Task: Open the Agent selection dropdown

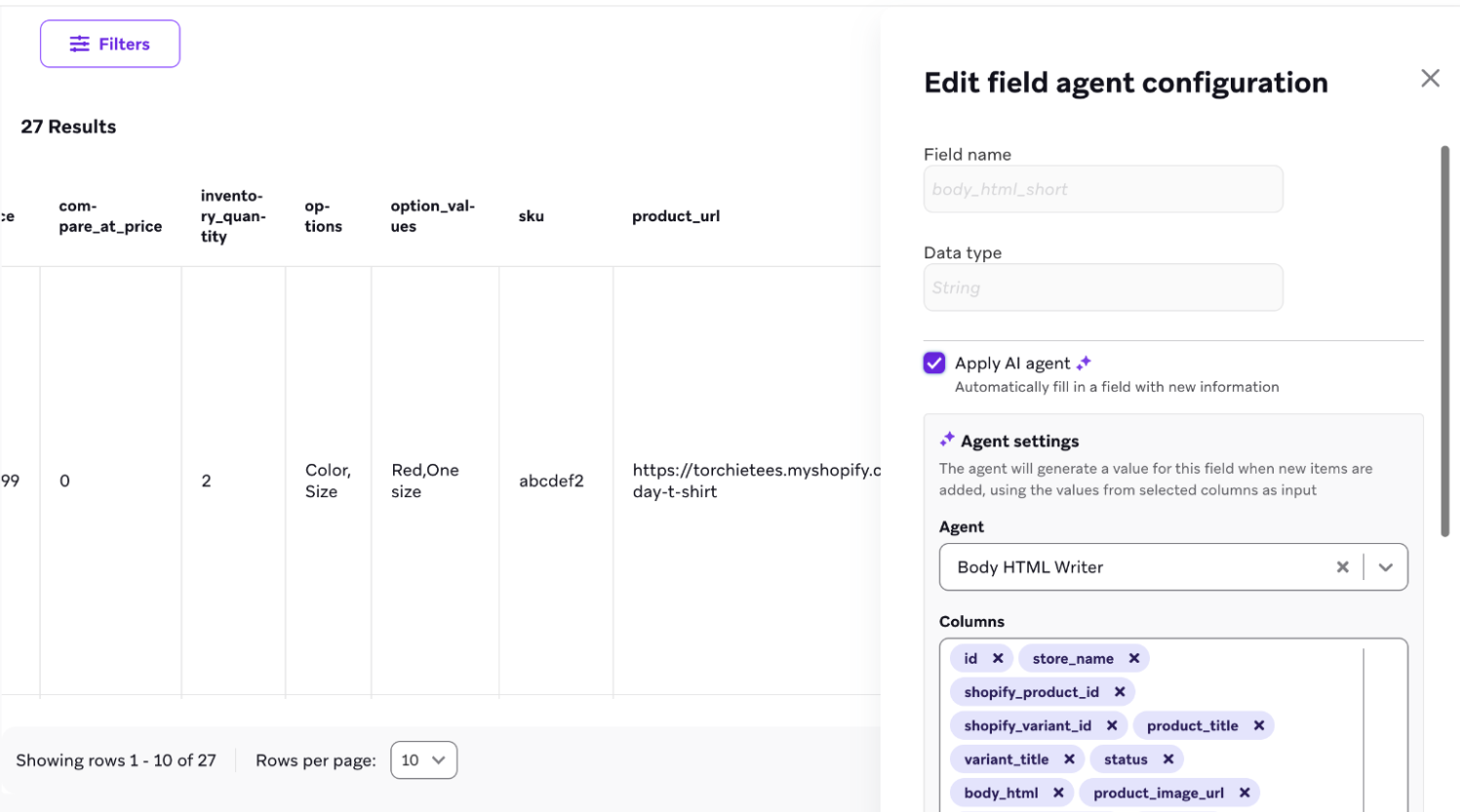Action: (1386, 566)
